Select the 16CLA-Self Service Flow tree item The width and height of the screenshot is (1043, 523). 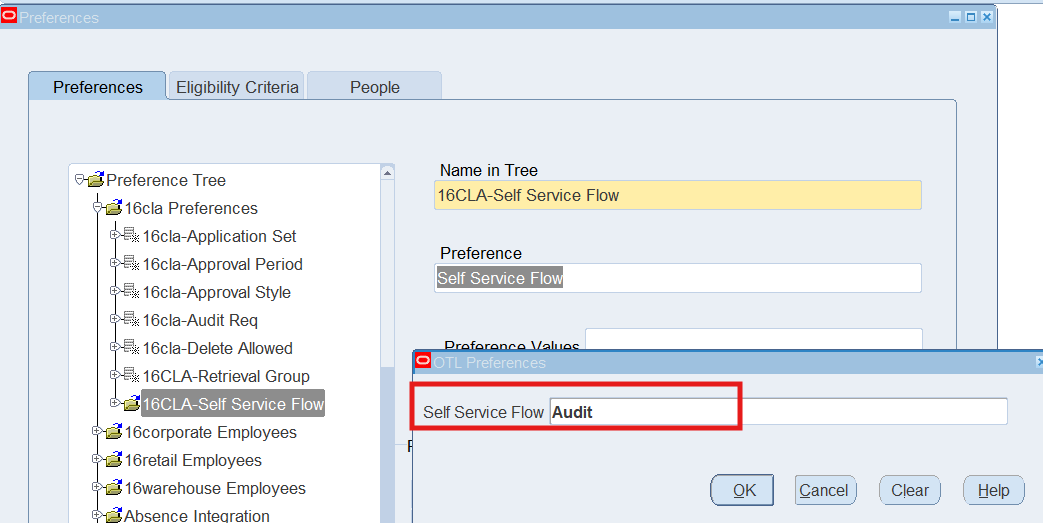point(233,405)
